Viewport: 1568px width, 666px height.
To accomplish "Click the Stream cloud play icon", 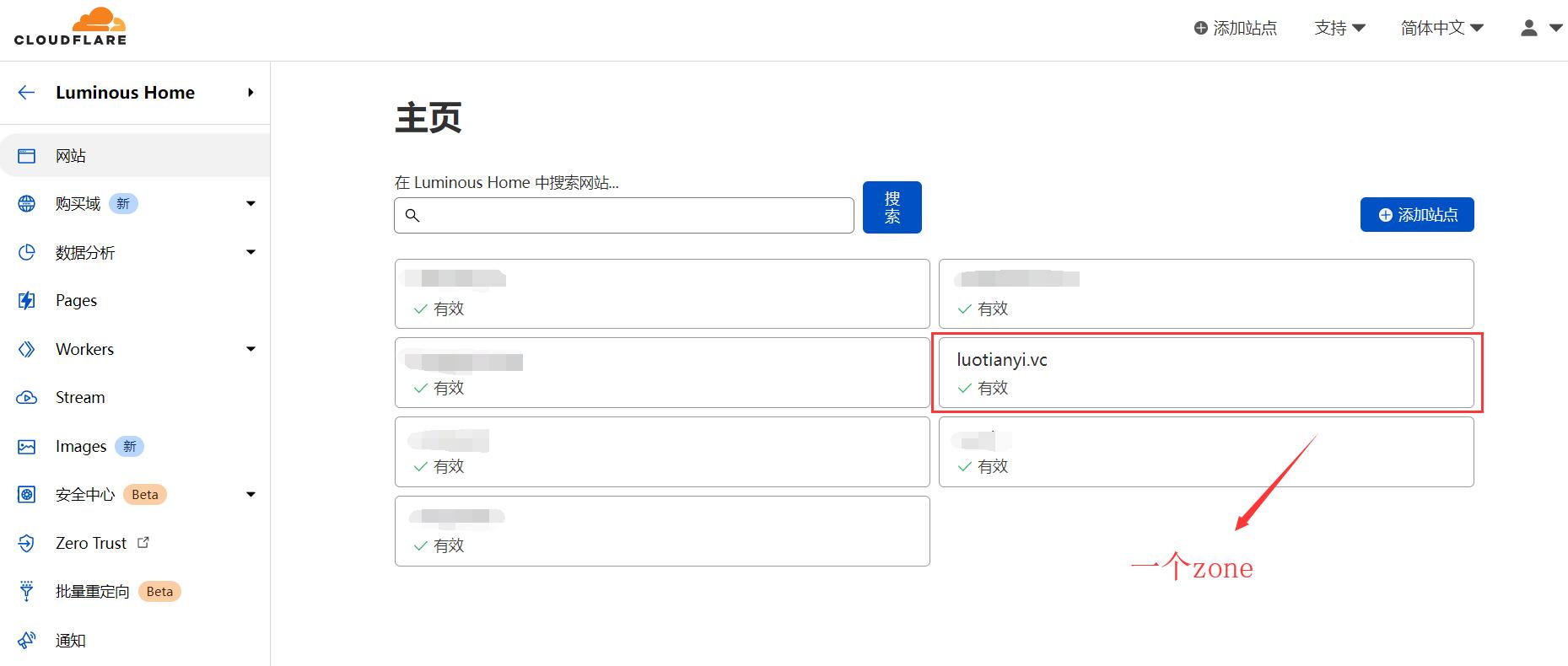I will point(27,398).
